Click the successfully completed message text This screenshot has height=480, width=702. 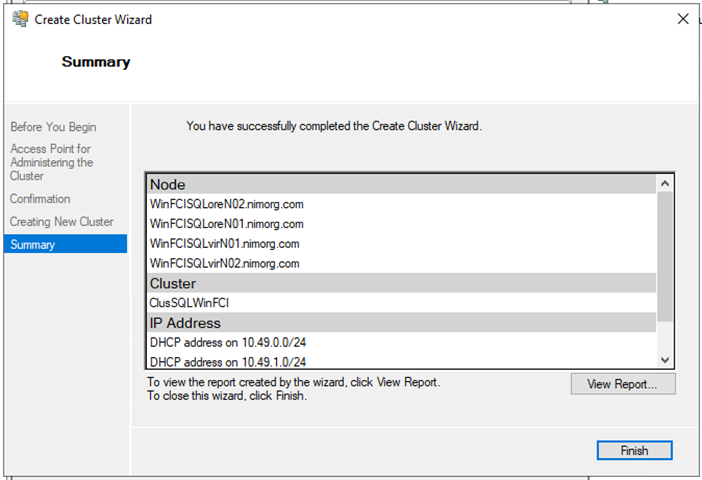click(334, 126)
